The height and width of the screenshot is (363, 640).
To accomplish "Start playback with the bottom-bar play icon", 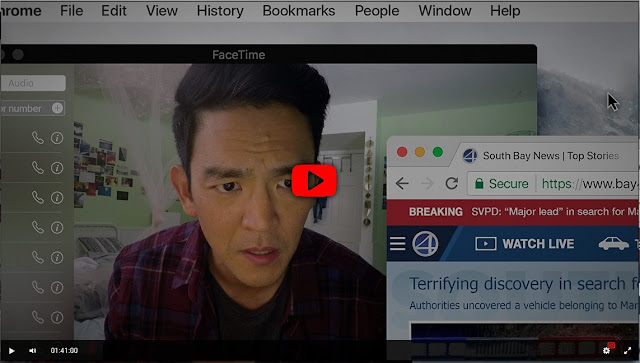I will (11, 351).
